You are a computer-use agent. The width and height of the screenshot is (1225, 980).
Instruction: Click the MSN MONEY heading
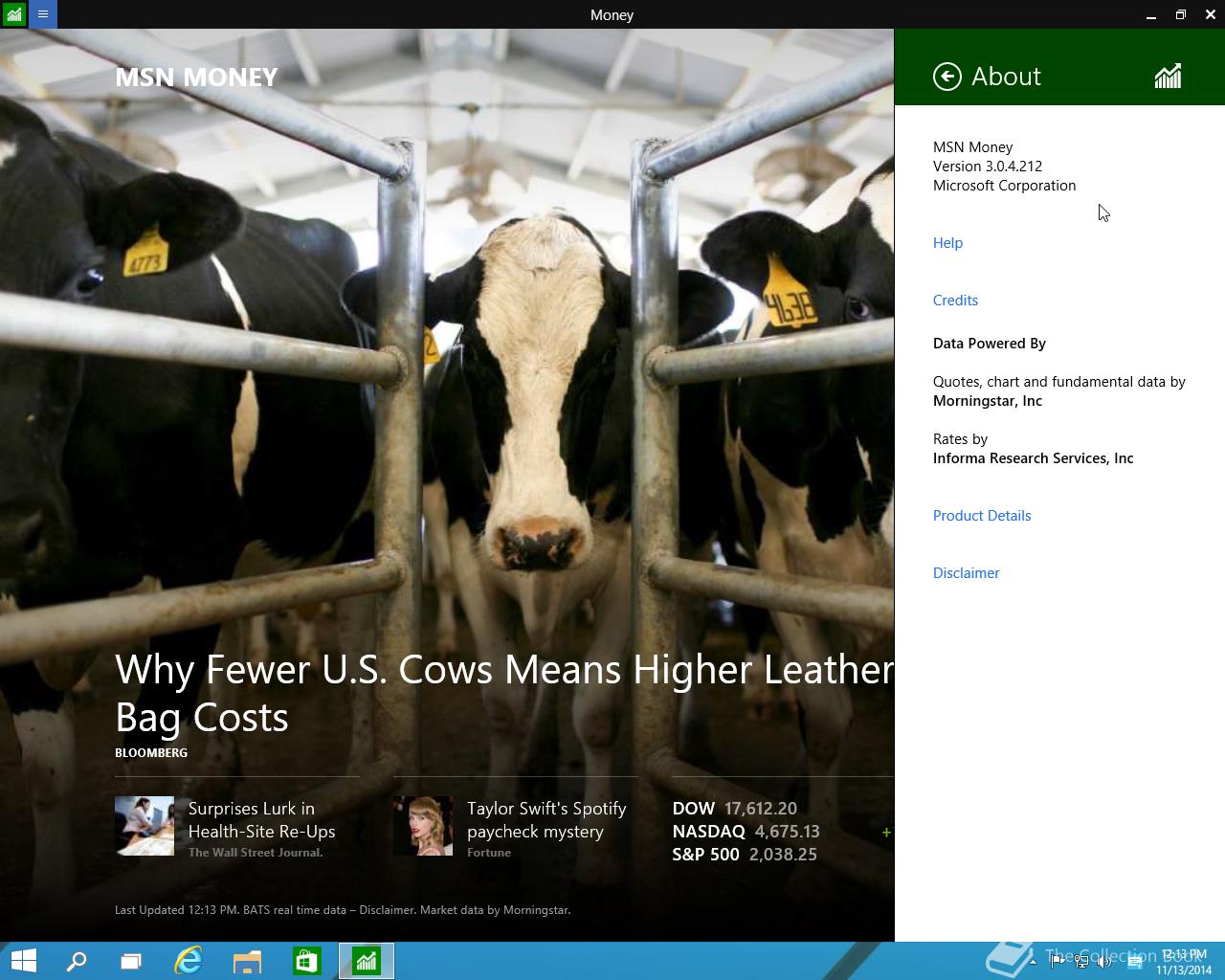pos(196,78)
